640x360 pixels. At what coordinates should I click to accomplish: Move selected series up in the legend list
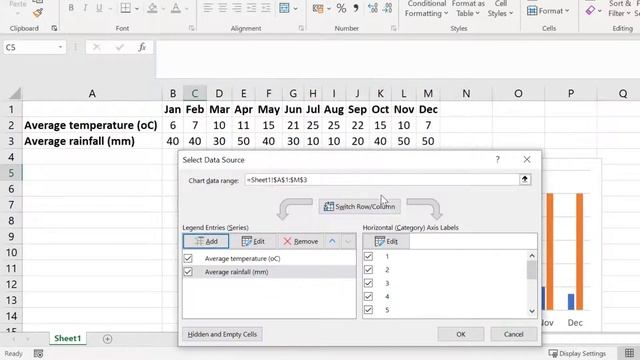(x=332, y=242)
